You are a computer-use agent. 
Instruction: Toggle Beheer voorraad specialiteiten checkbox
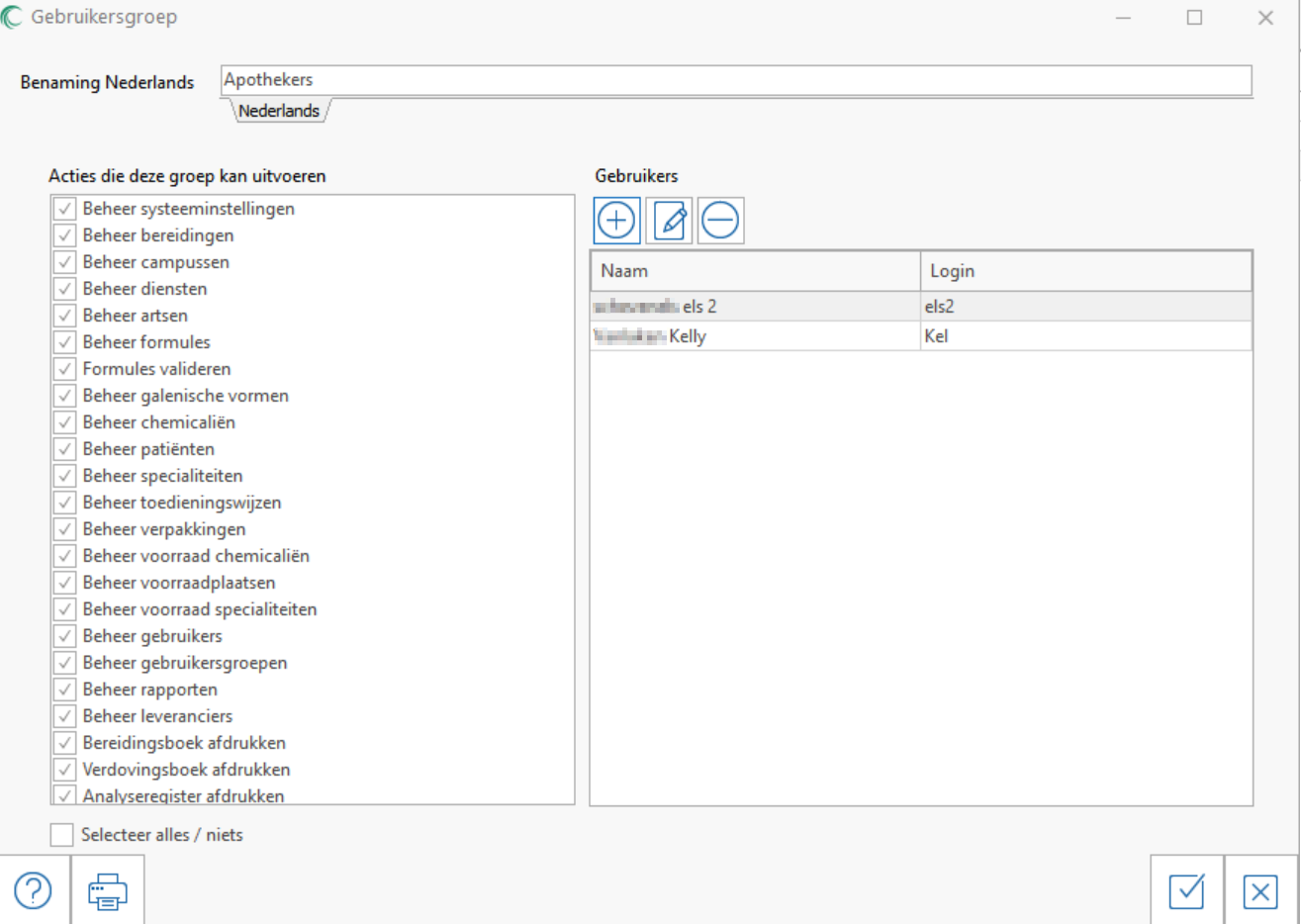point(65,609)
